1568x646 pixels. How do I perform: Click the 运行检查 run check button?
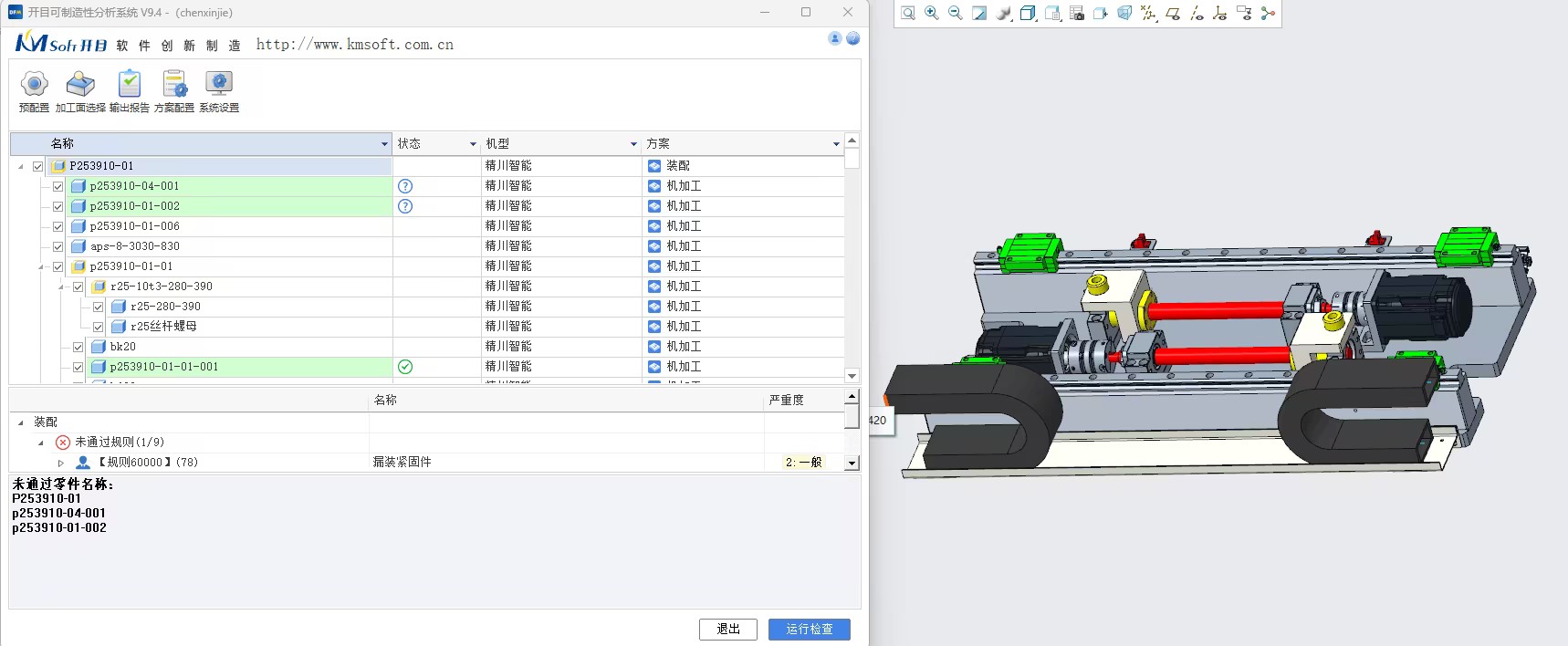[809, 630]
